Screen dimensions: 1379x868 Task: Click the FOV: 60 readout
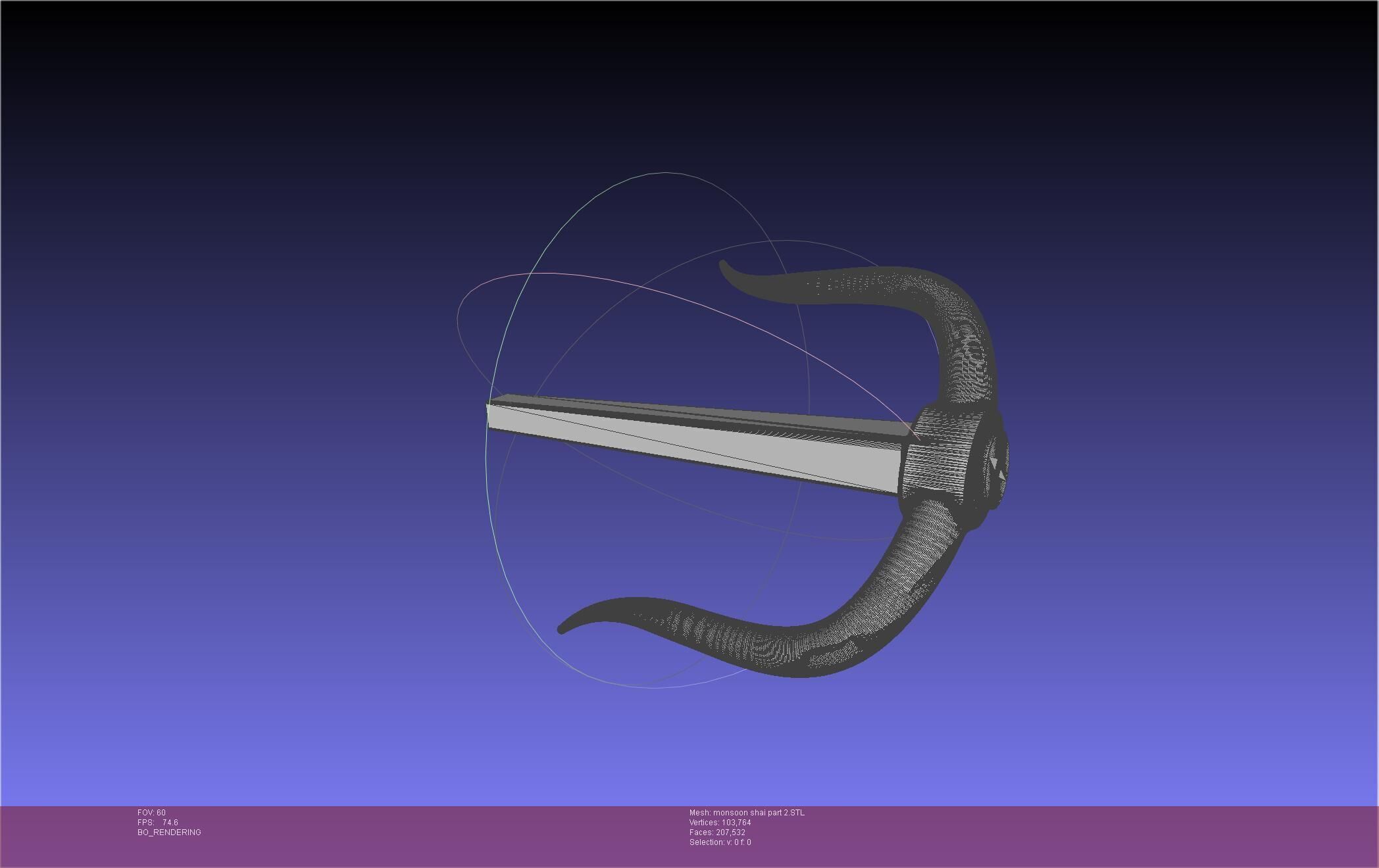152,813
